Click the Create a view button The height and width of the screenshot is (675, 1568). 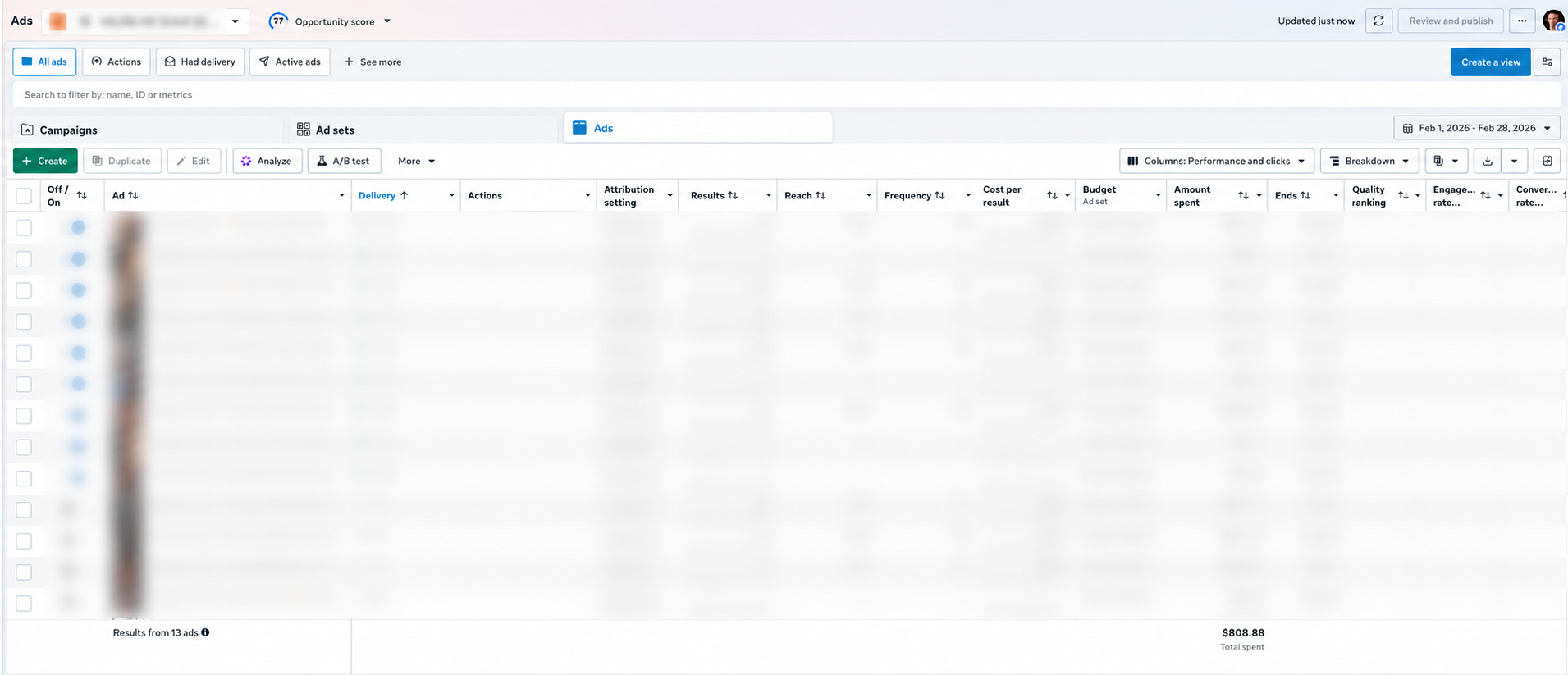1490,62
